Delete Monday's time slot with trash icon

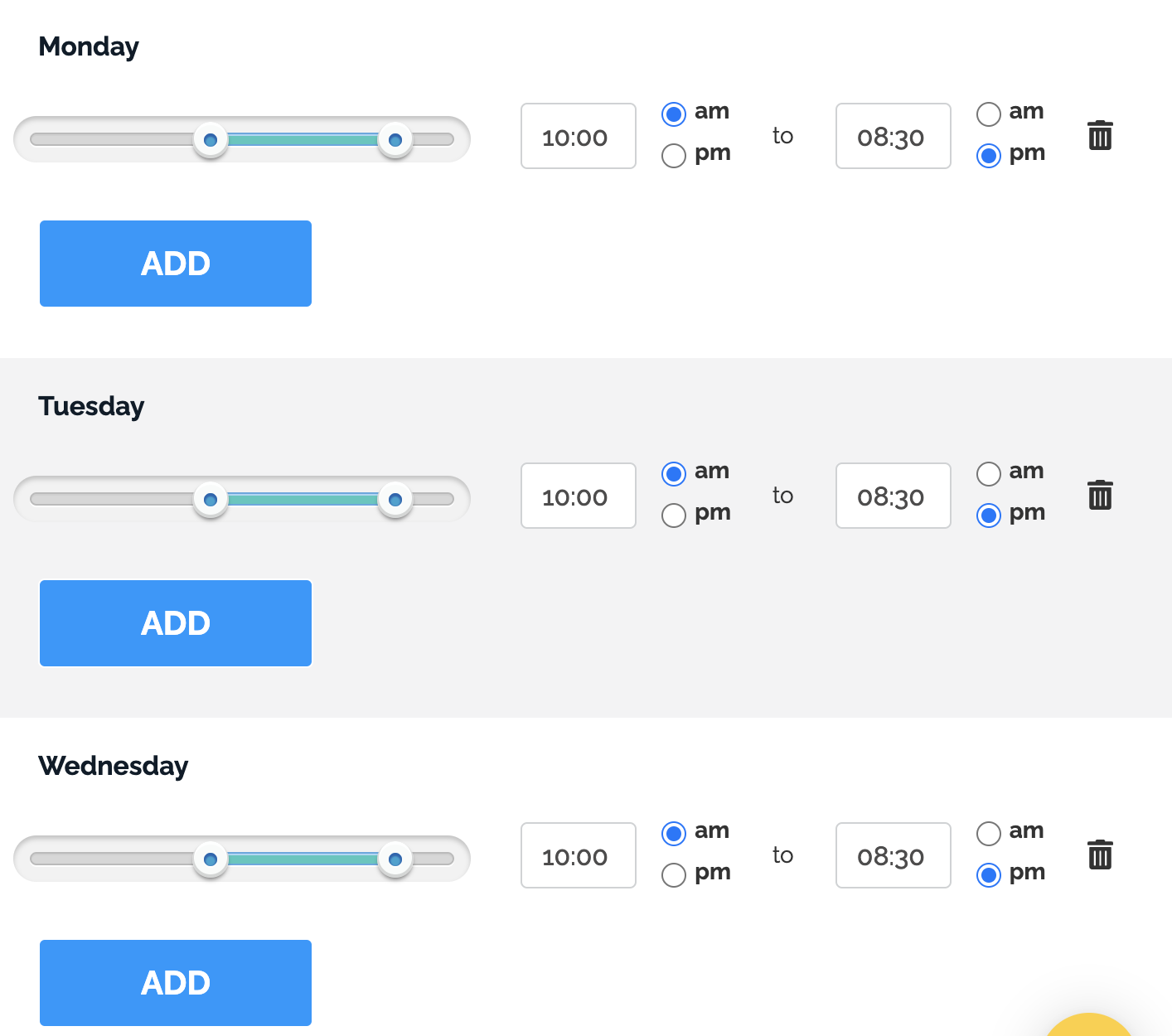[x=1100, y=135]
